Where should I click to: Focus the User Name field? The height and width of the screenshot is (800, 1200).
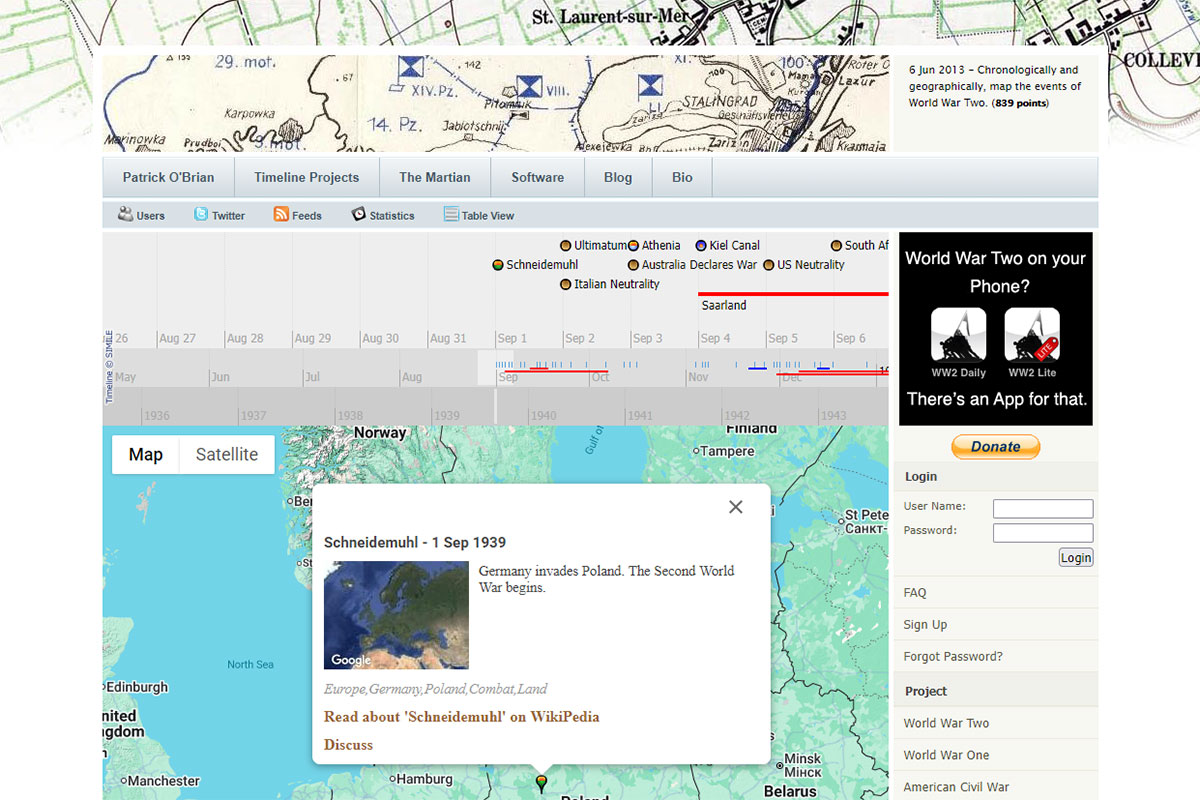pyautogui.click(x=1043, y=508)
